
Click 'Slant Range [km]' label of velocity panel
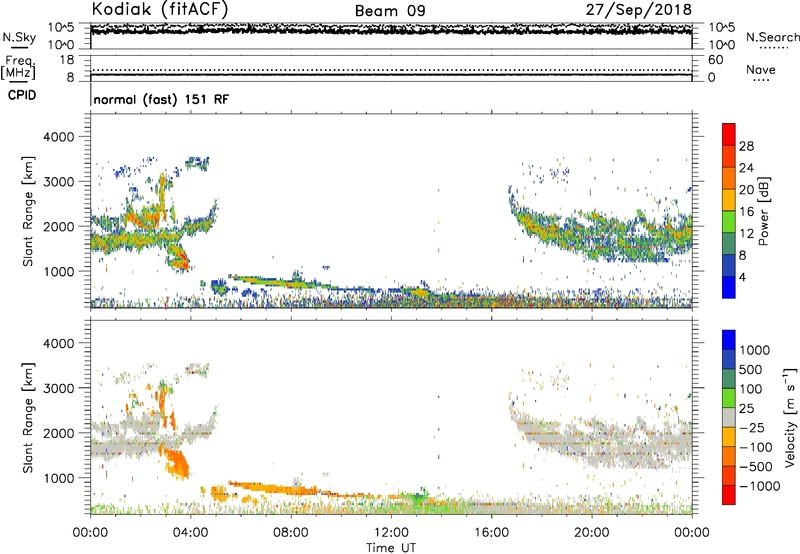coord(28,417)
